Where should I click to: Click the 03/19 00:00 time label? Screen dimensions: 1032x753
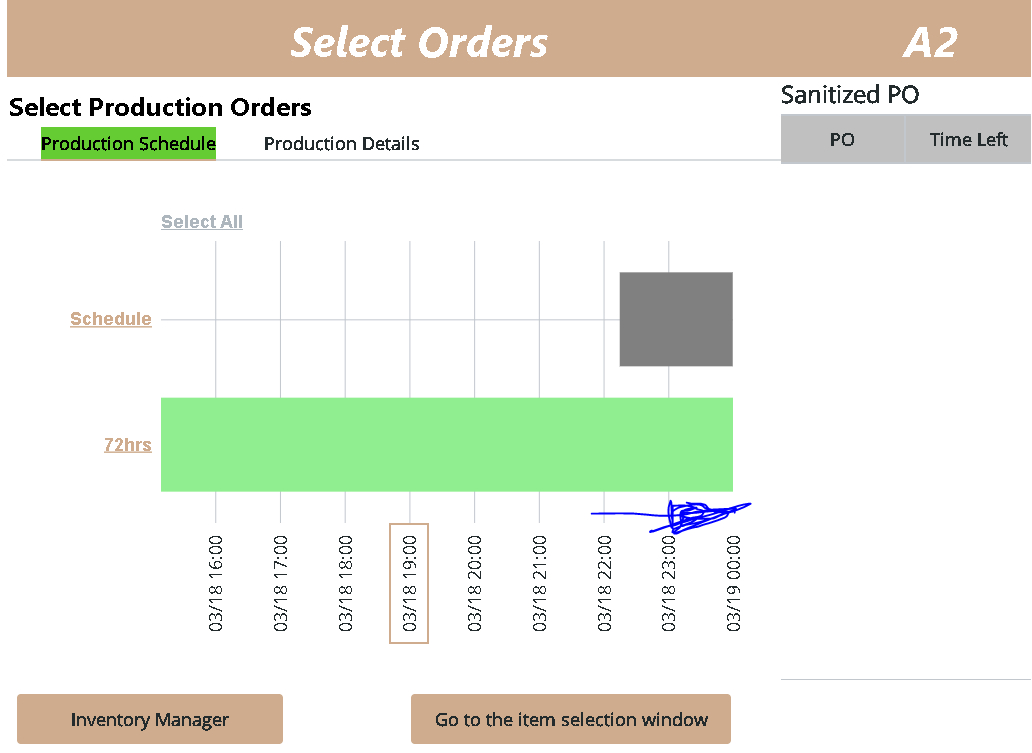tap(733, 583)
